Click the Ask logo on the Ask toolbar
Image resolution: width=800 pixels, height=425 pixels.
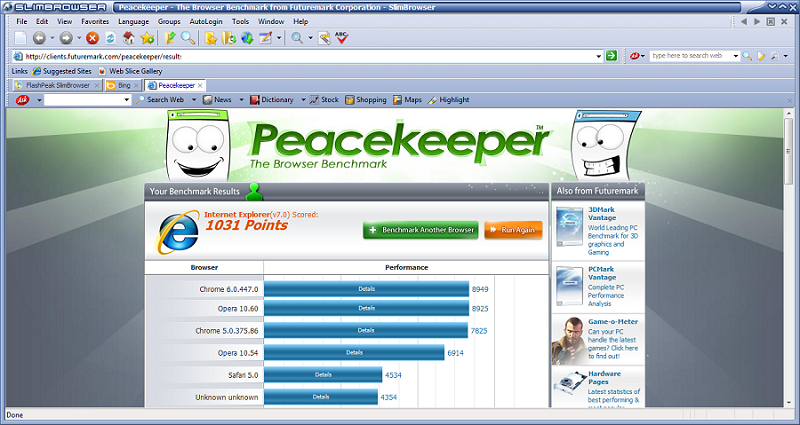(x=22, y=100)
